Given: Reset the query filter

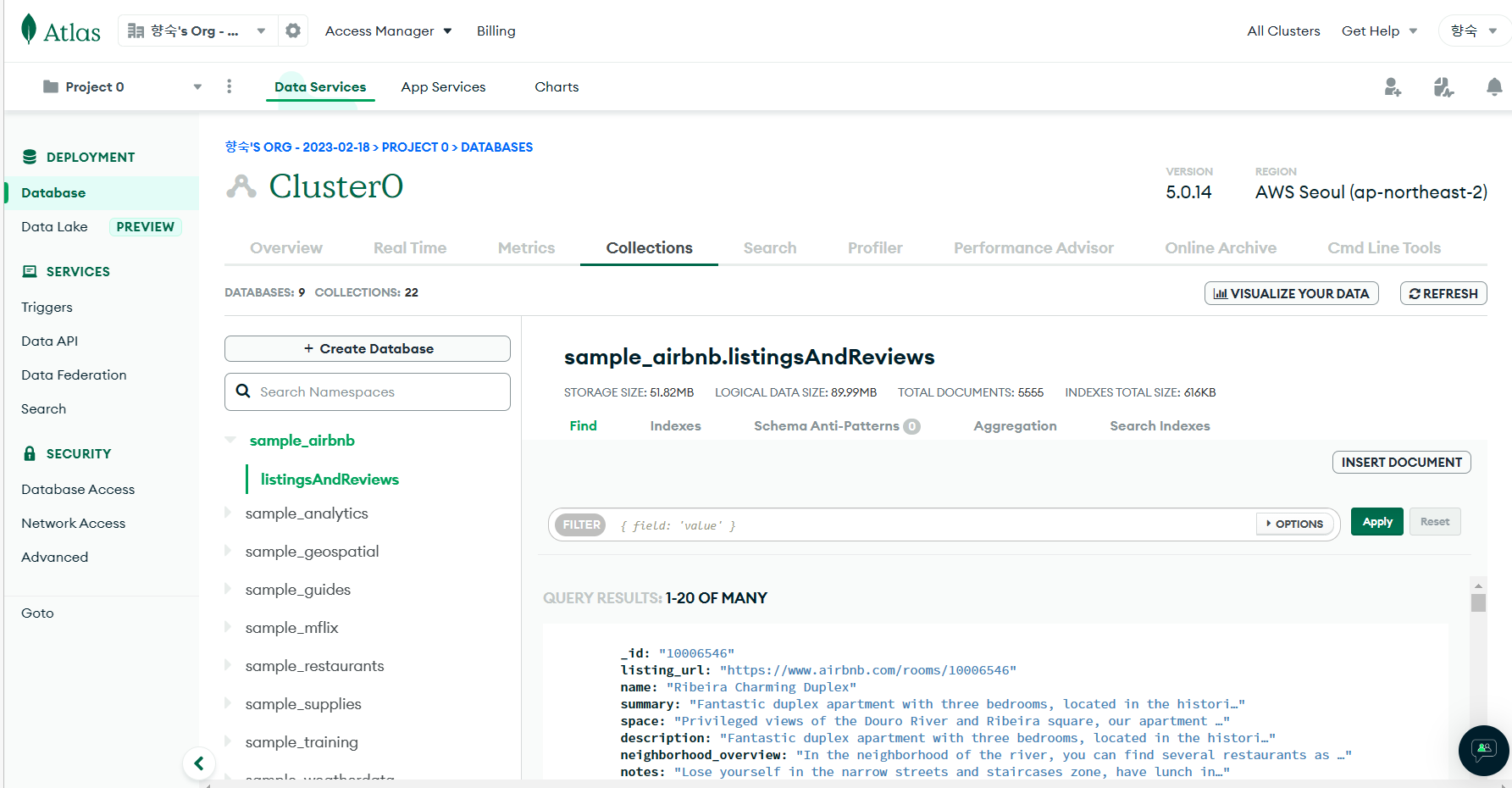Looking at the screenshot, I should click(x=1435, y=522).
